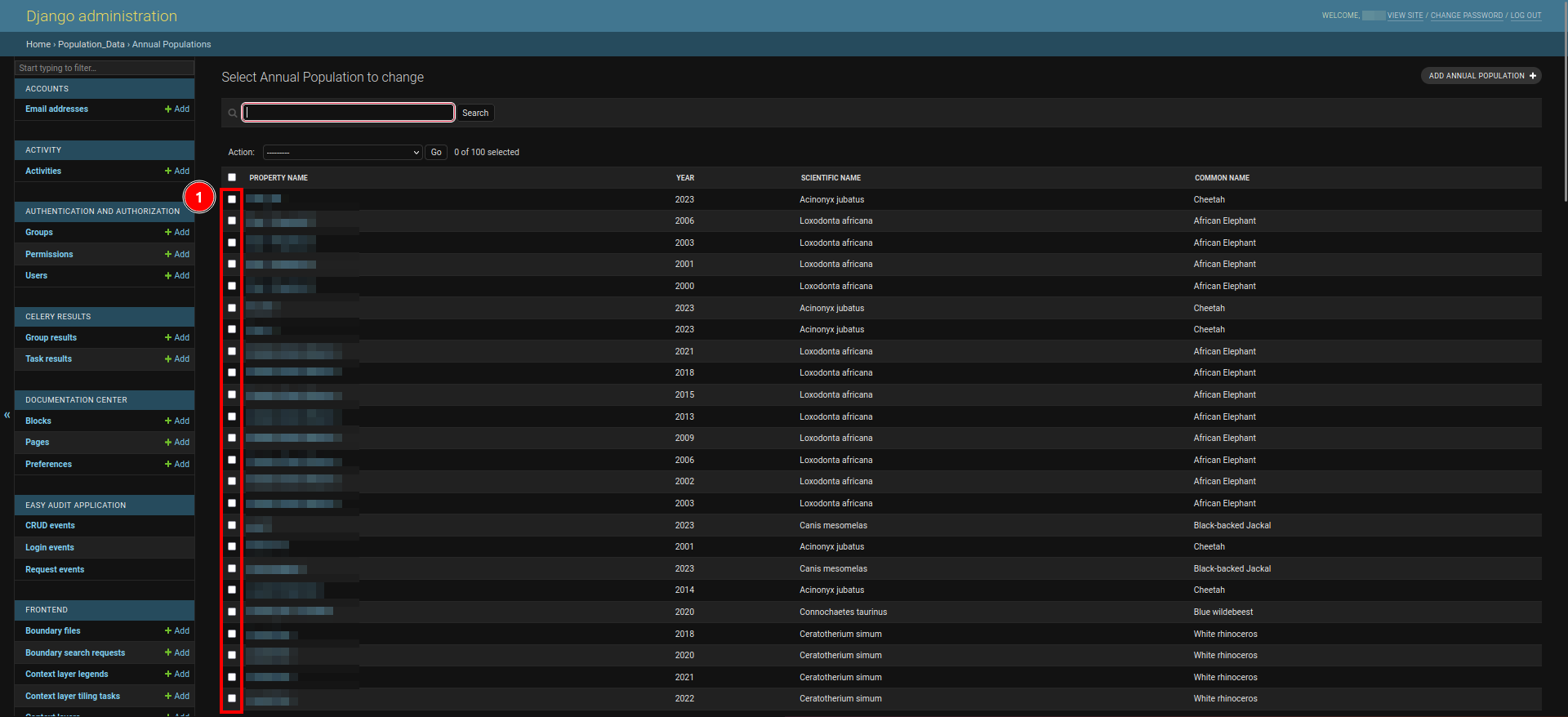Tick the White rhinoceros 2022 row checkbox
This screenshot has height=717, width=1568.
[232, 698]
